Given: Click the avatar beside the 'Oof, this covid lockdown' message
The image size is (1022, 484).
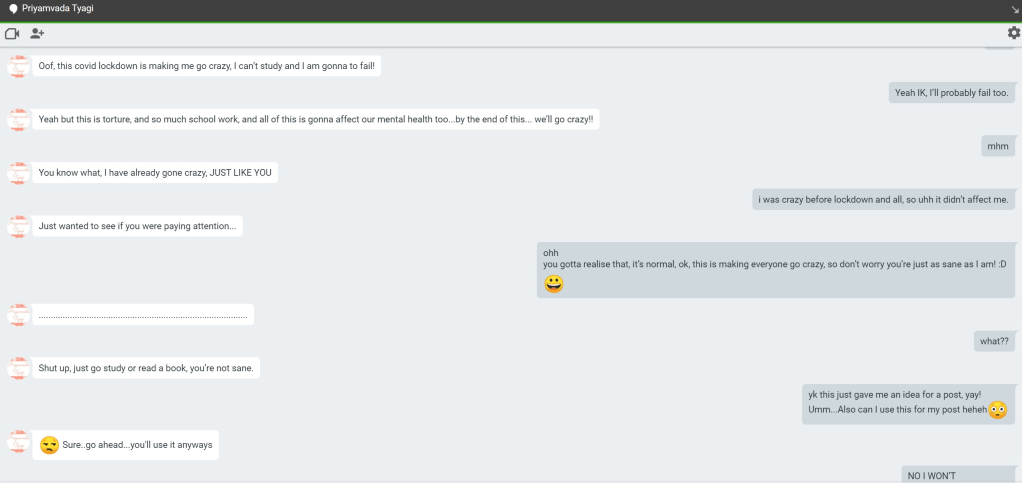Looking at the screenshot, I should pos(18,67).
